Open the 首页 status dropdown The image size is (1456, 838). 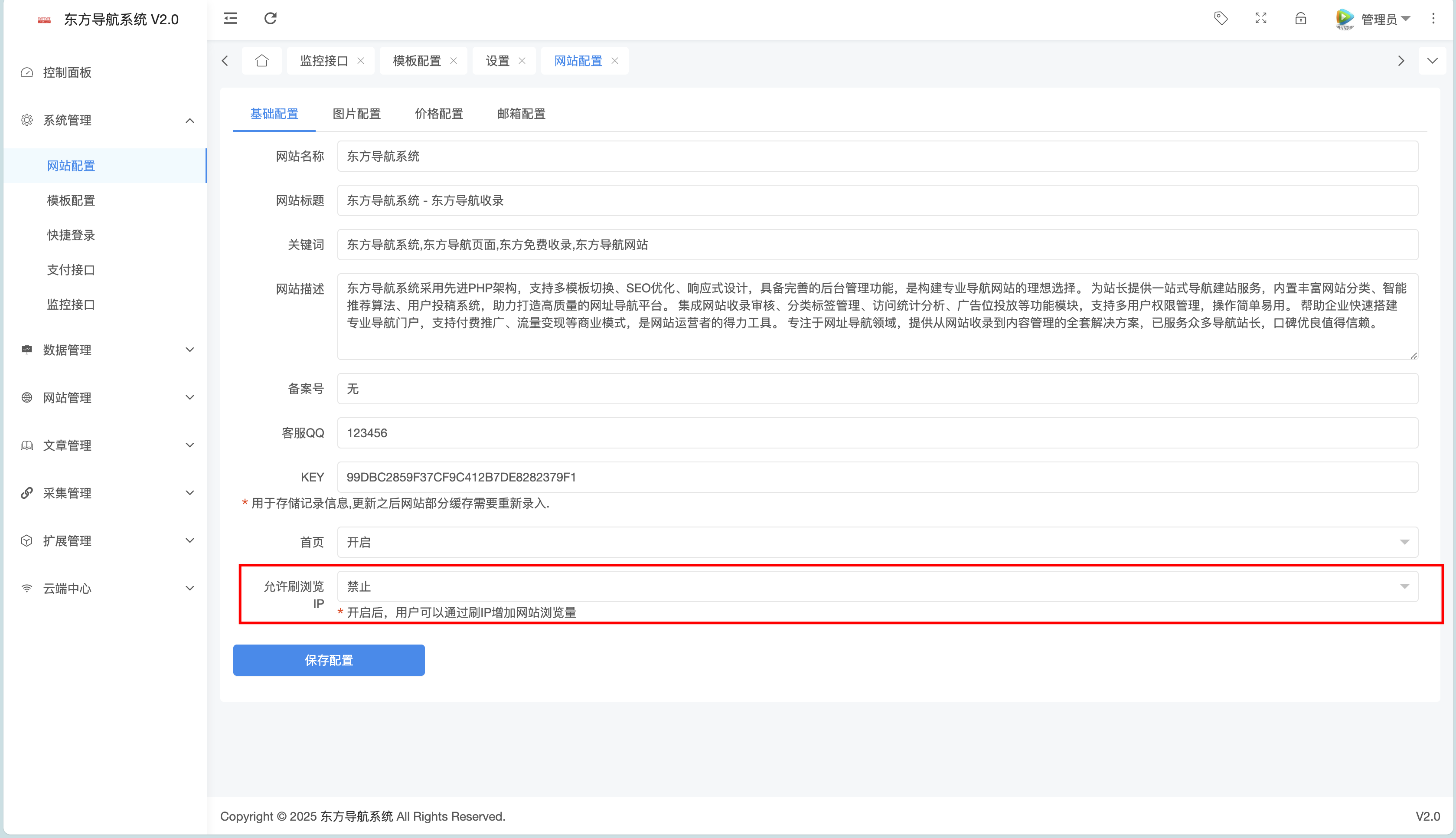click(x=1404, y=542)
